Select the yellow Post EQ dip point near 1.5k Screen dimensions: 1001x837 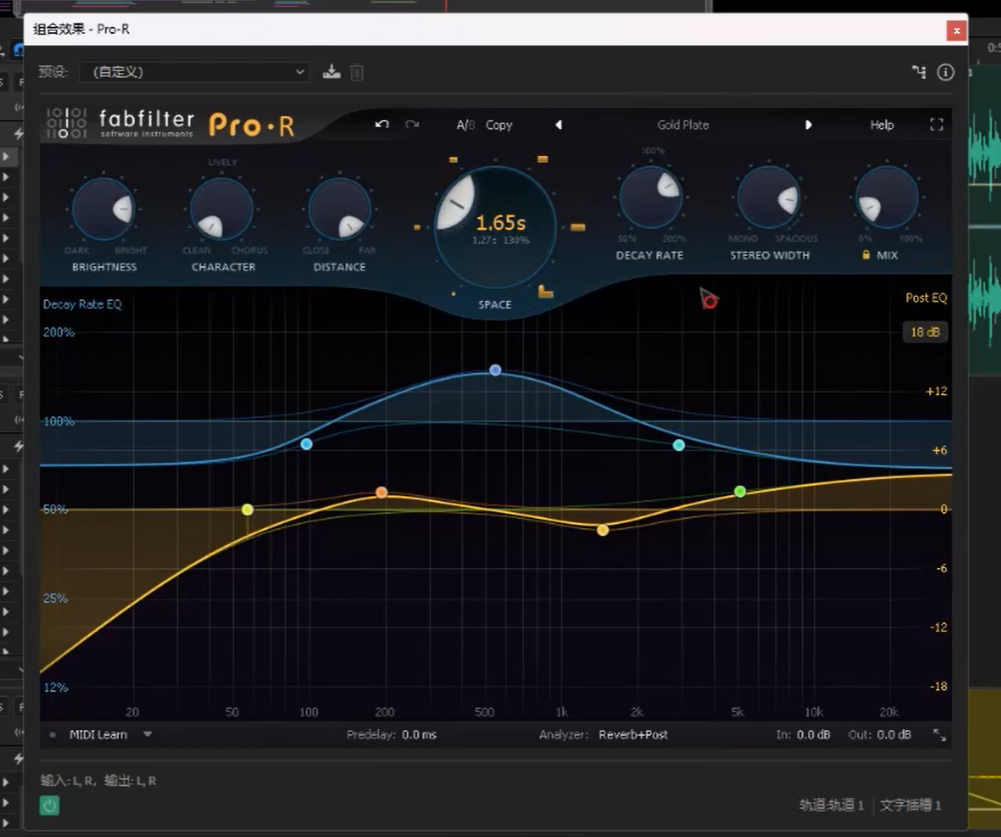click(603, 530)
